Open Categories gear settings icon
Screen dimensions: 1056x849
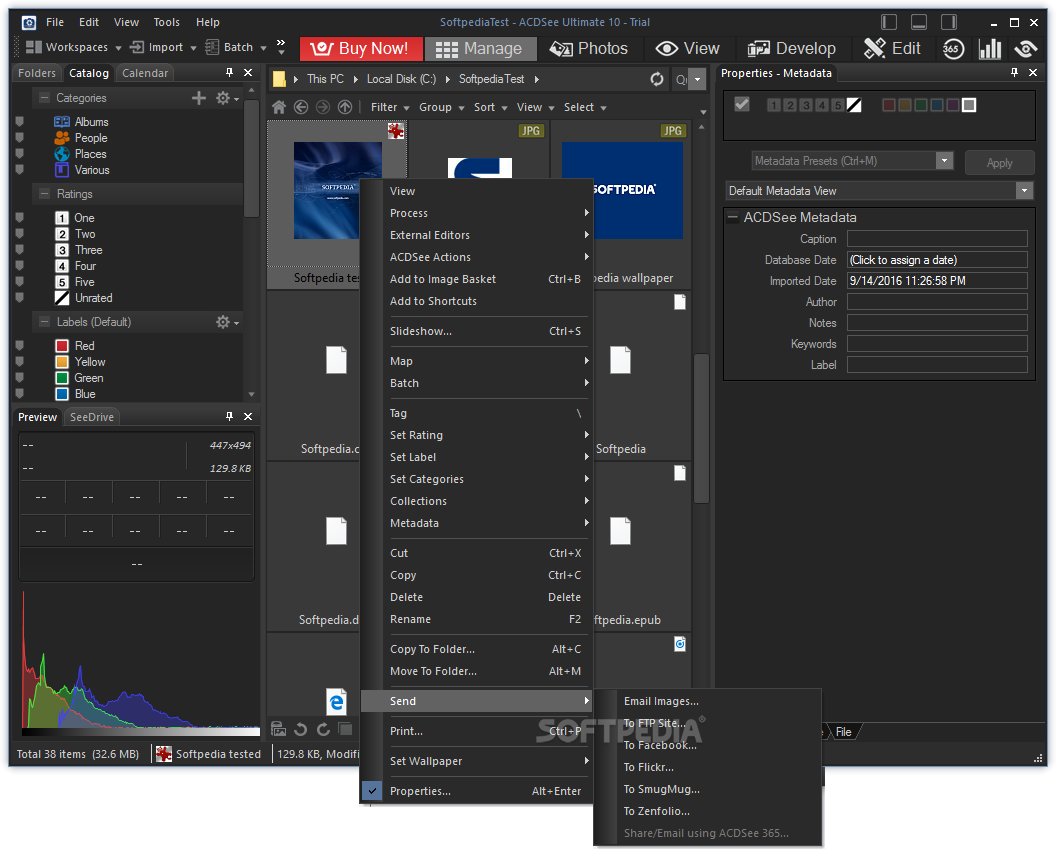[226, 98]
